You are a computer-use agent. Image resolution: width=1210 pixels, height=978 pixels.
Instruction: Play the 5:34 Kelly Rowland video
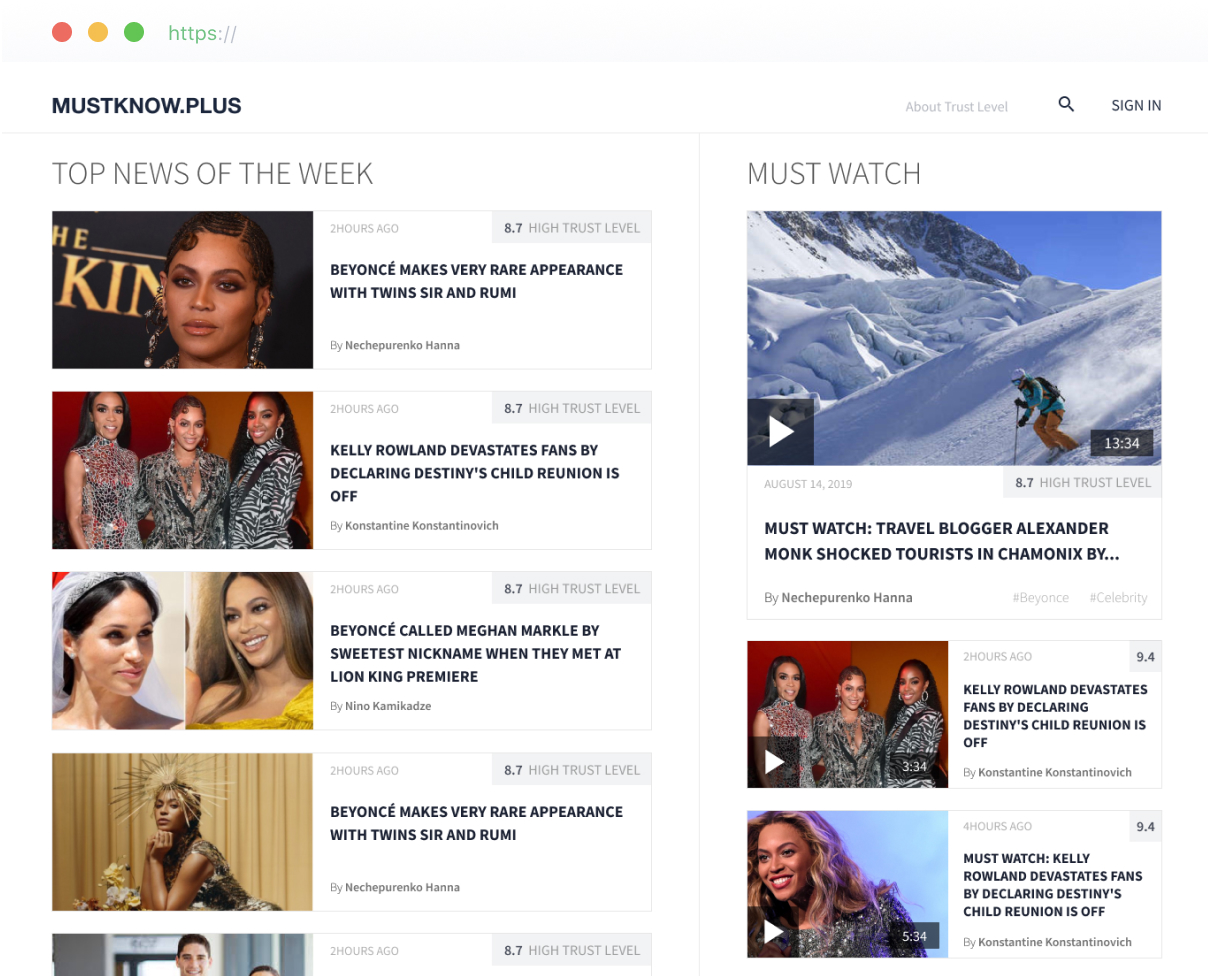click(773, 932)
